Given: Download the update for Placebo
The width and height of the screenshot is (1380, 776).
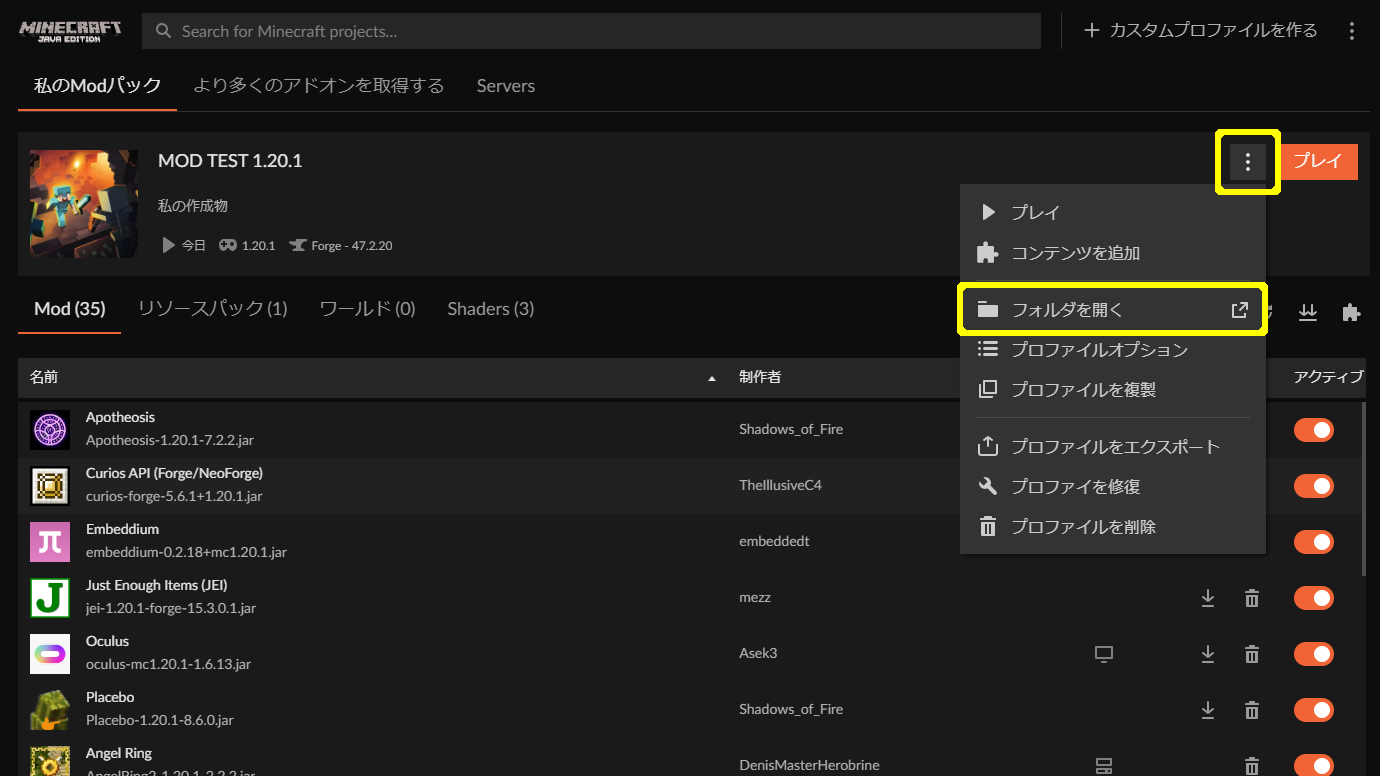Looking at the screenshot, I should click(1208, 710).
